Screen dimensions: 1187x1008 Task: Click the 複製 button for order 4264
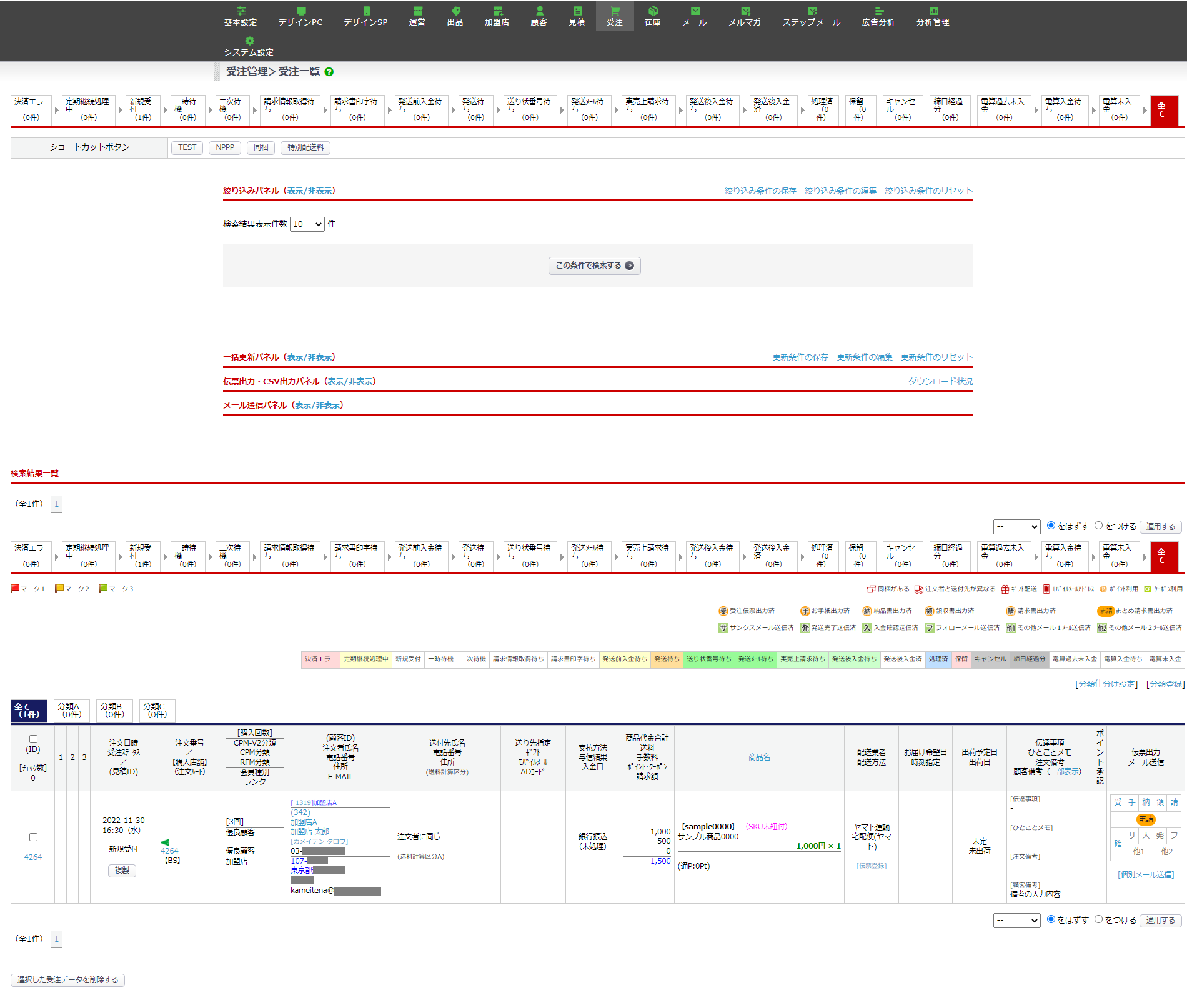tap(122, 871)
